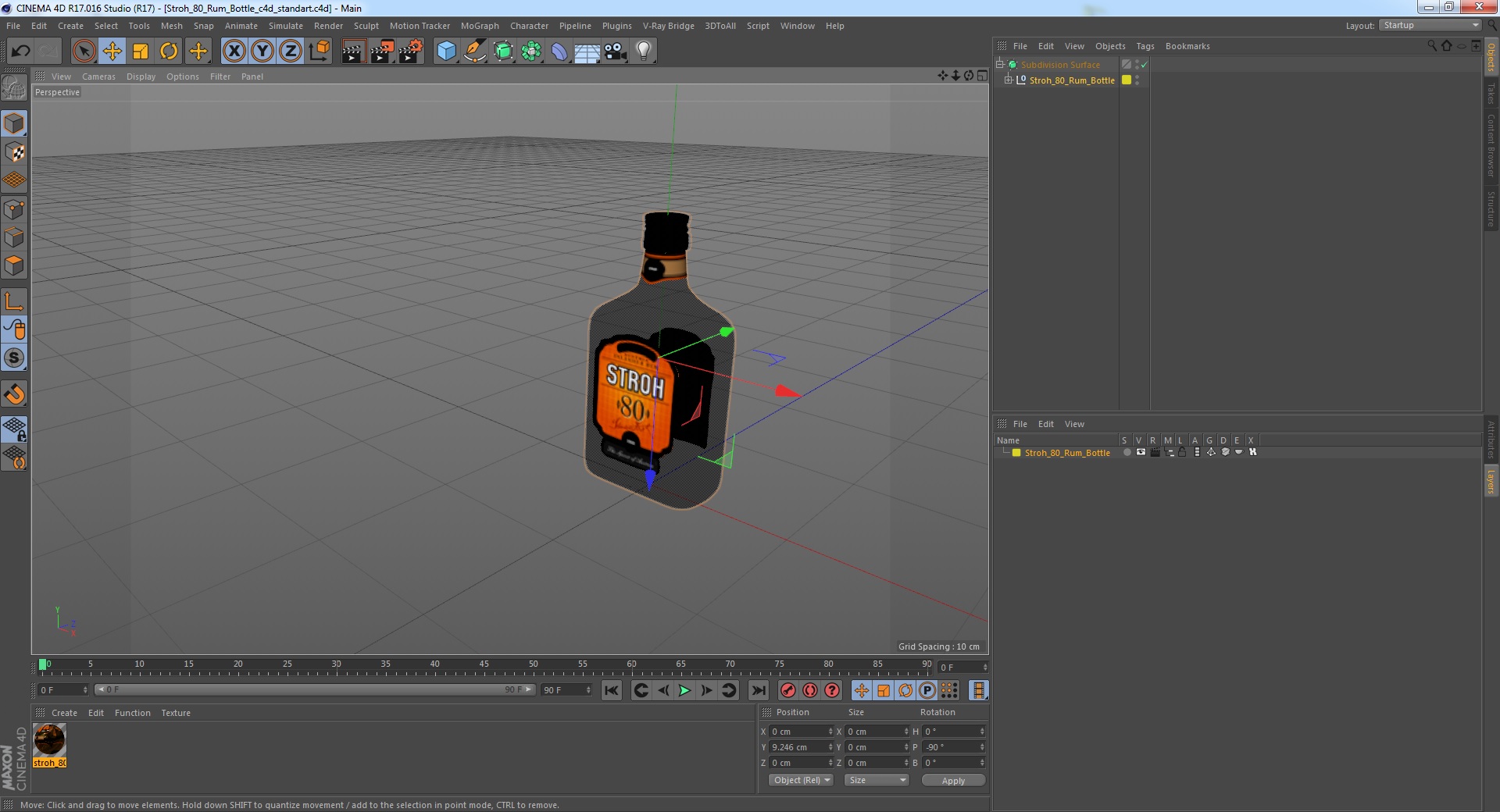Click Apply coordinates button
Image resolution: width=1500 pixels, height=812 pixels.
953,780
